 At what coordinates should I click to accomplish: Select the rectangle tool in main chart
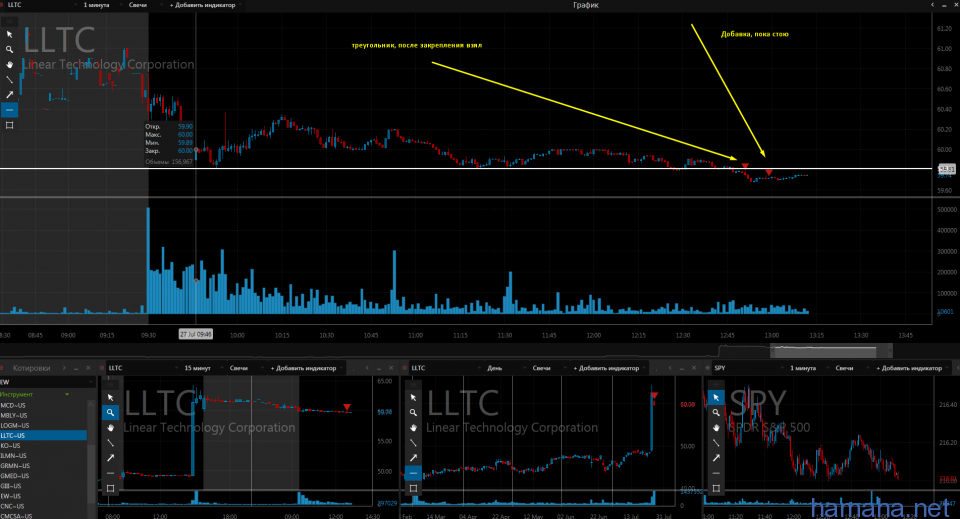click(x=9, y=125)
